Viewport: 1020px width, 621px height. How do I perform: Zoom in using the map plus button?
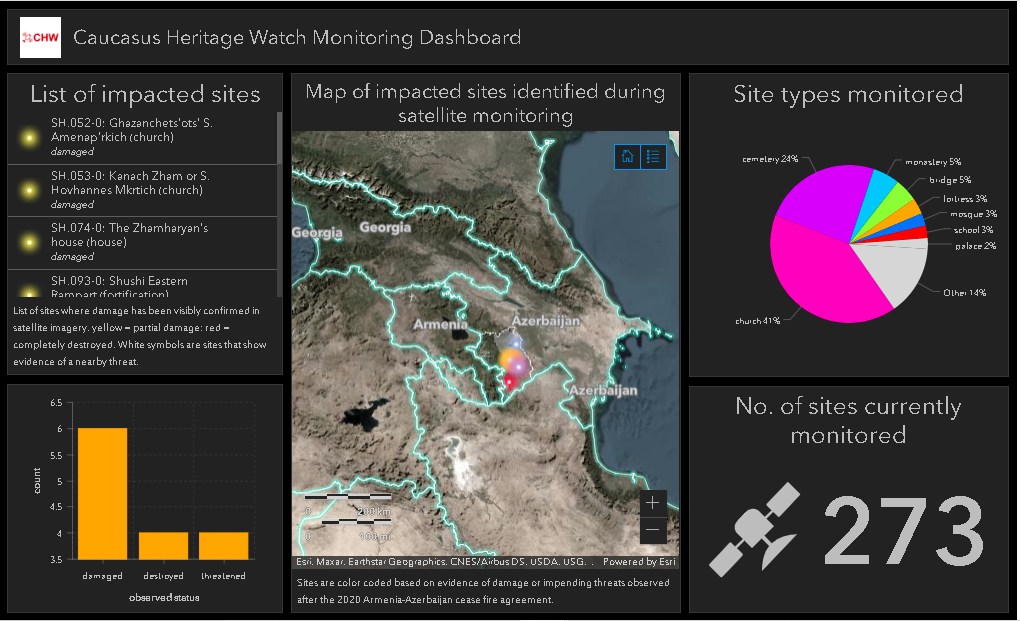click(x=653, y=503)
